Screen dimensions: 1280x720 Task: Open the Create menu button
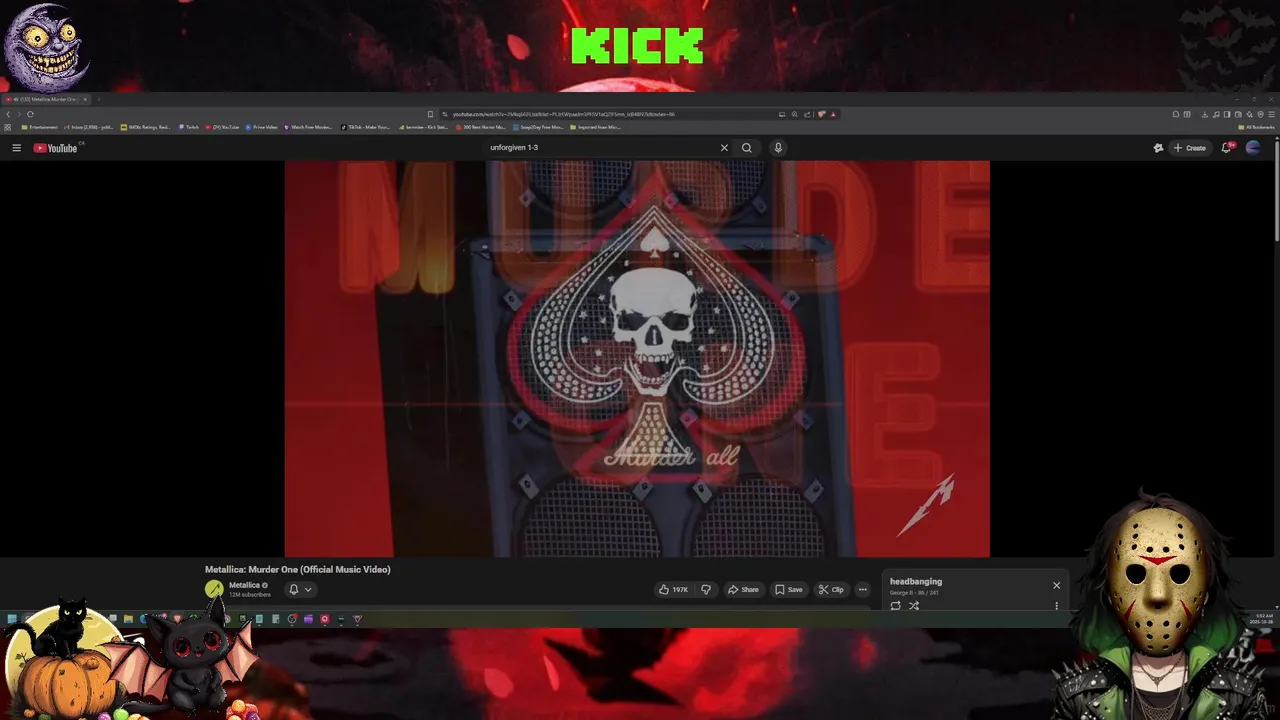pos(1190,148)
